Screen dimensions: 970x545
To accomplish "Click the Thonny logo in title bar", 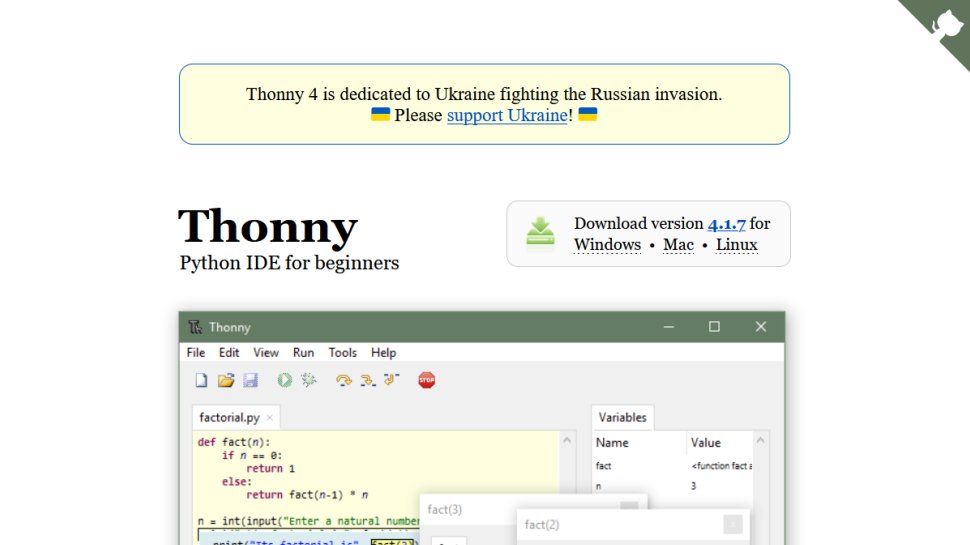I will click(x=195, y=327).
